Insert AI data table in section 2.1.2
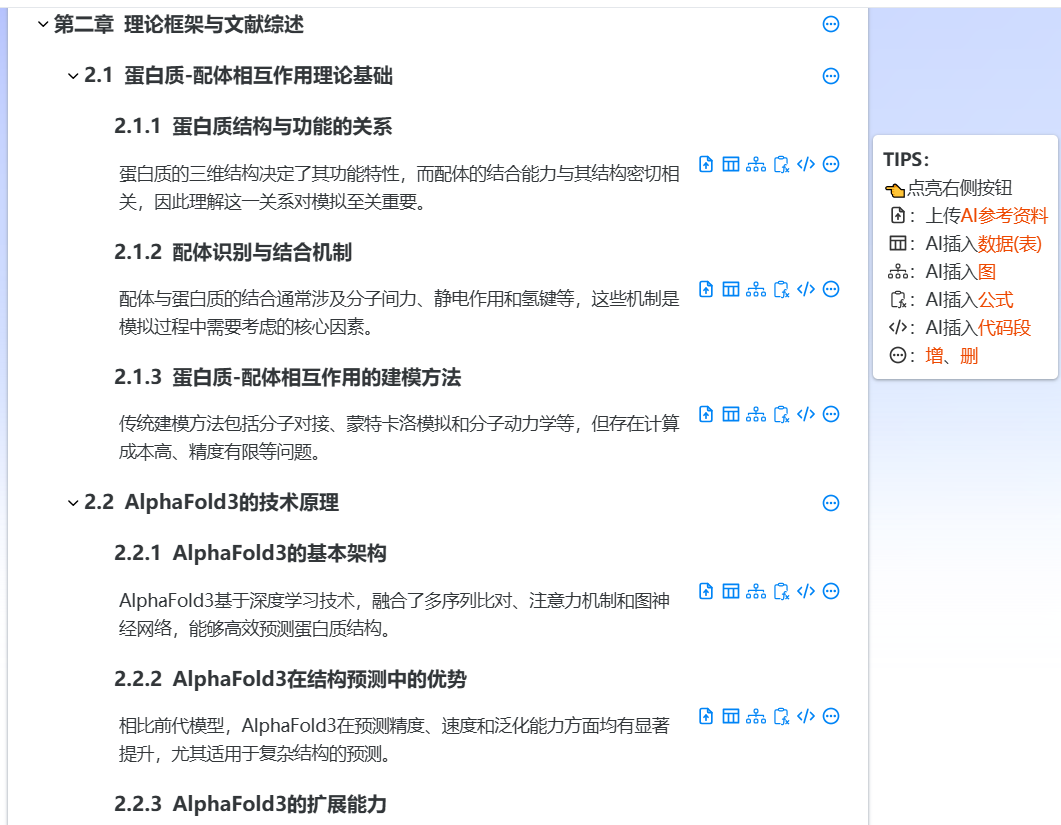This screenshot has width=1061, height=825. click(x=731, y=290)
